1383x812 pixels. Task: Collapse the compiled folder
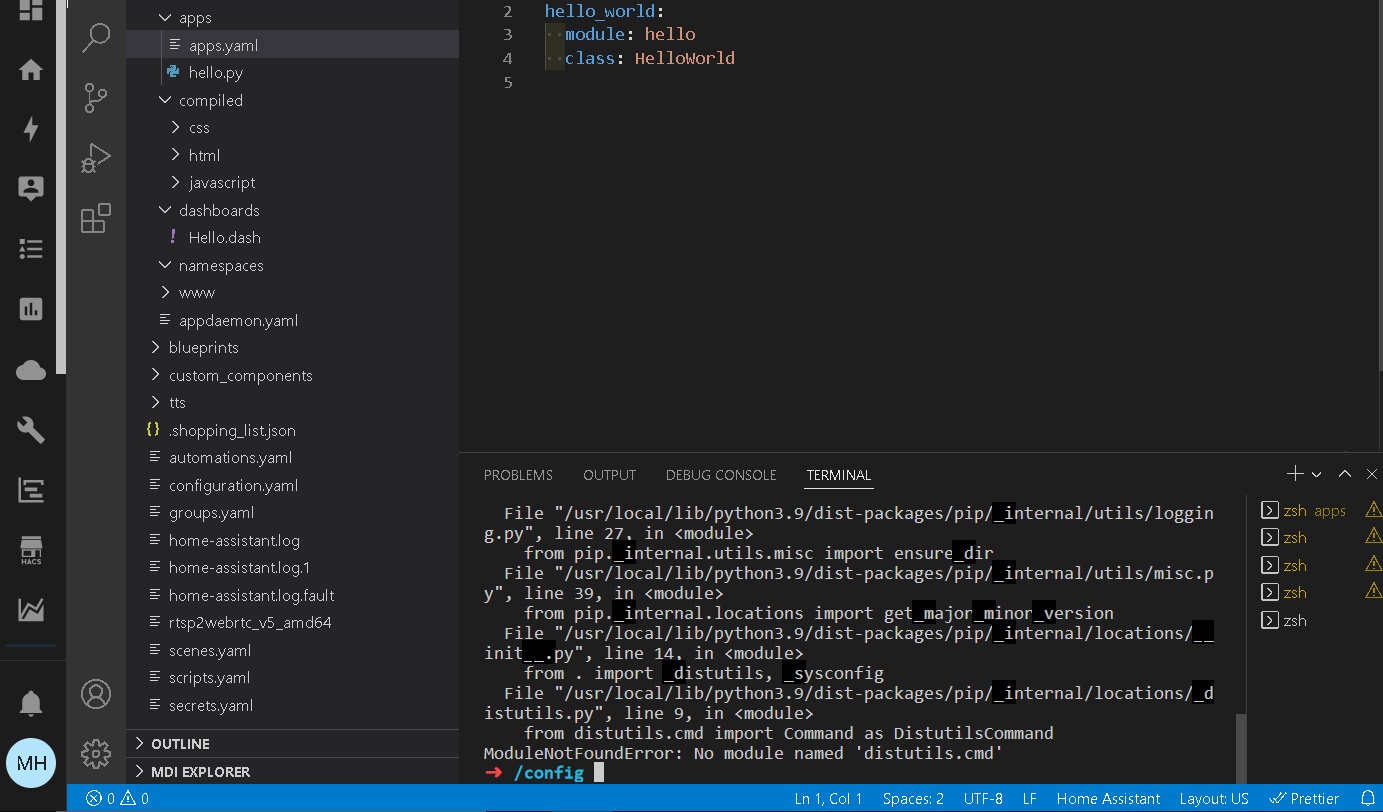200,100
